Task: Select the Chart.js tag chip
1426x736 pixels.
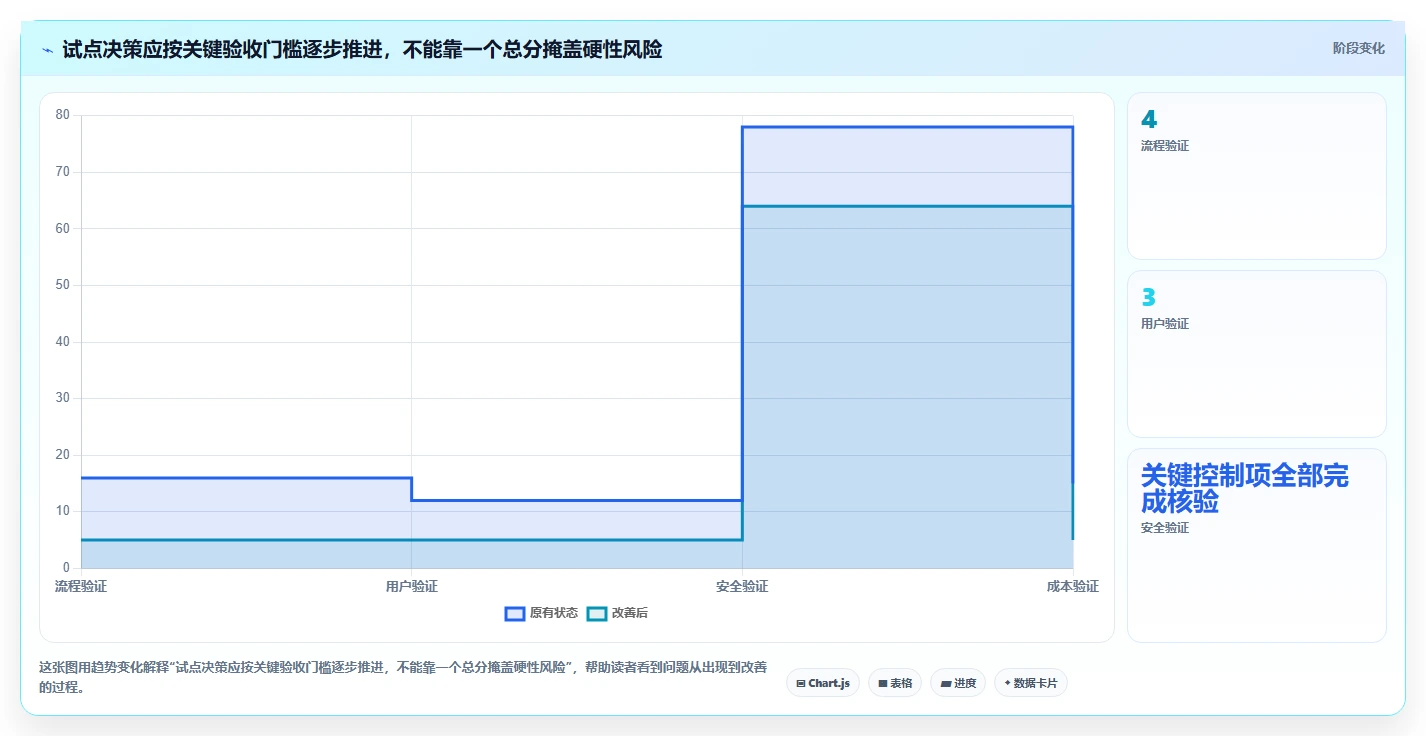Action: [x=823, y=683]
